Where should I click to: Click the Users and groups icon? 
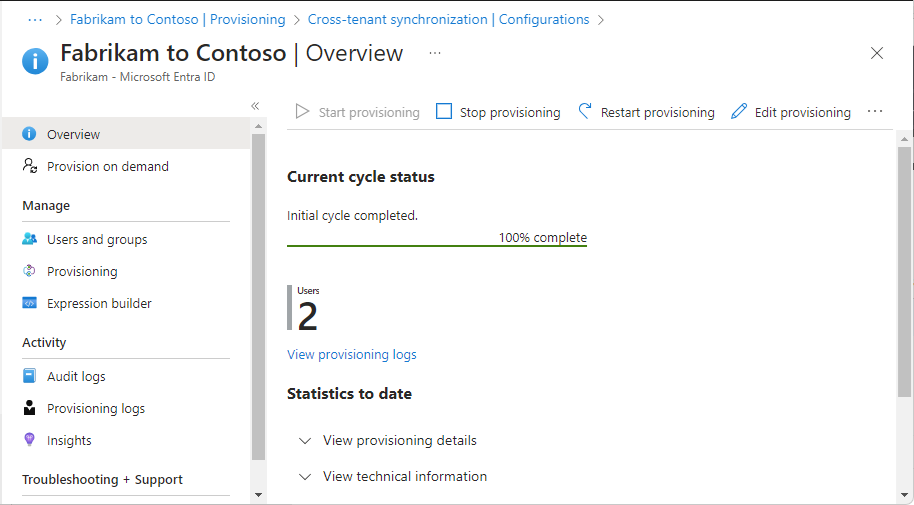(x=29, y=239)
